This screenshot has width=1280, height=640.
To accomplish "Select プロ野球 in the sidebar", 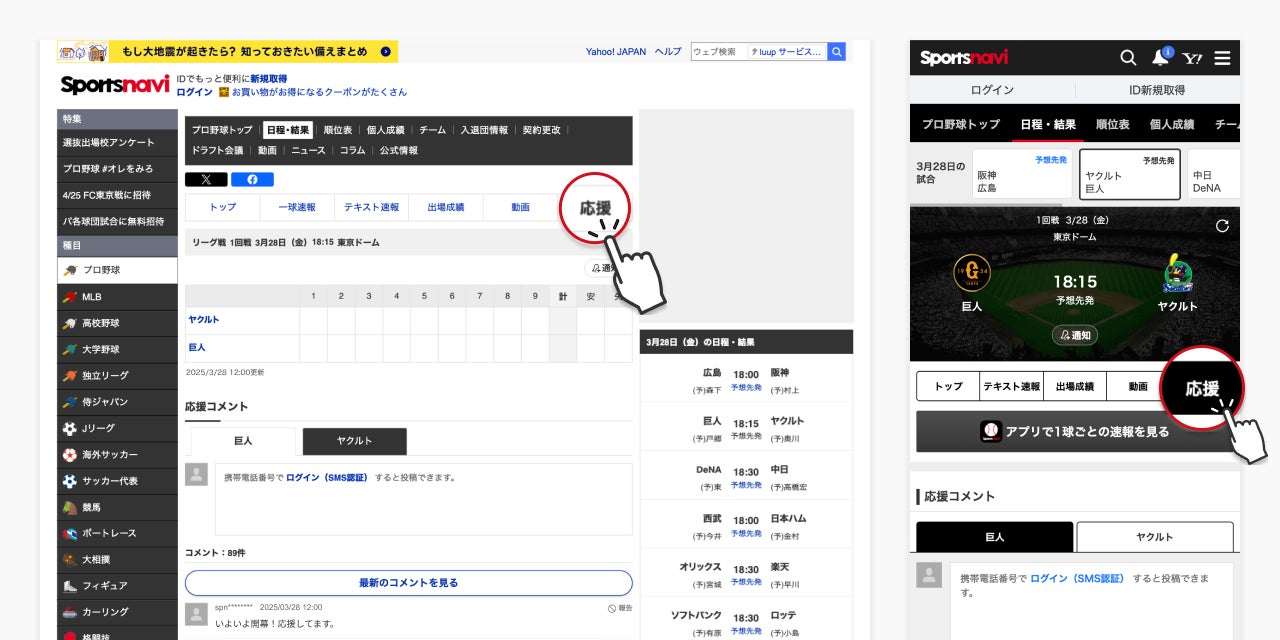I will 117,270.
